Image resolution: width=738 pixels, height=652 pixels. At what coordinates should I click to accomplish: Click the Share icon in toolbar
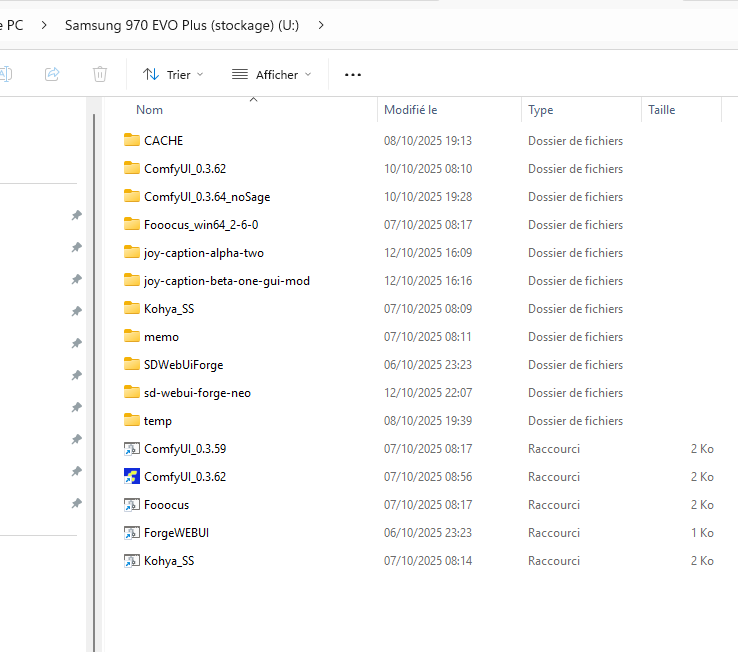52,74
